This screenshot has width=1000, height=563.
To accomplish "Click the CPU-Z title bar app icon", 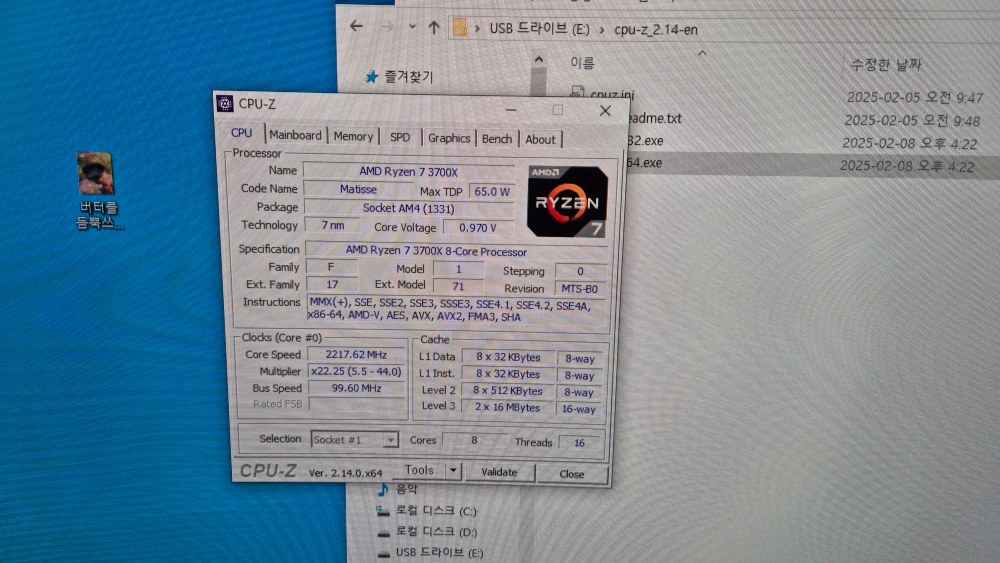I will pyautogui.click(x=224, y=103).
